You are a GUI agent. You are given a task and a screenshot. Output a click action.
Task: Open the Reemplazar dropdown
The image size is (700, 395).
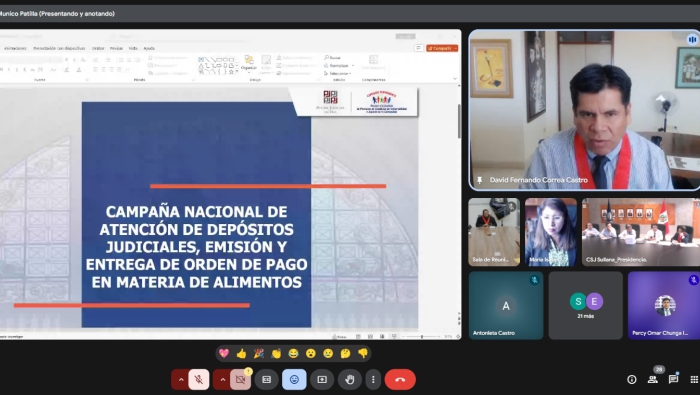[339, 66]
